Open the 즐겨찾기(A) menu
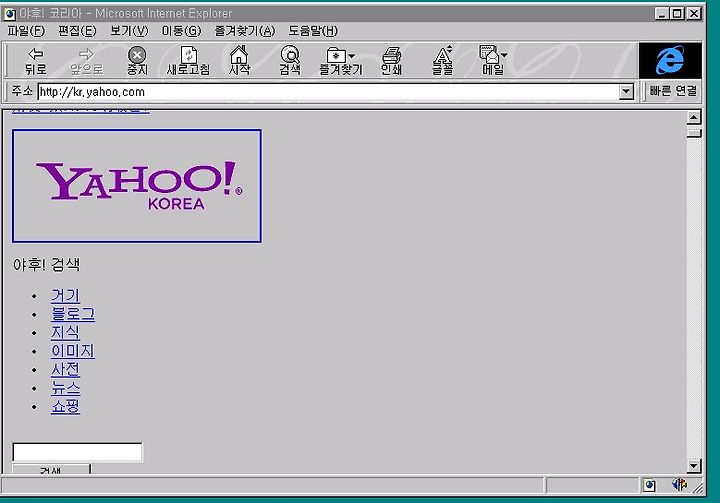The width and height of the screenshot is (720, 503). pyautogui.click(x=245, y=31)
